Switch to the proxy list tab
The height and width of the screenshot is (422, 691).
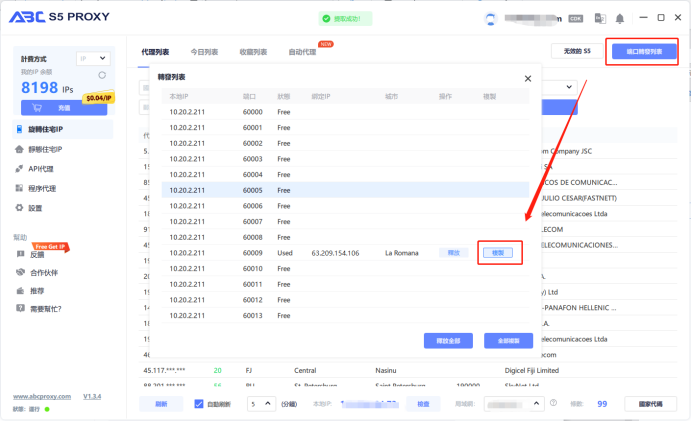(155, 52)
